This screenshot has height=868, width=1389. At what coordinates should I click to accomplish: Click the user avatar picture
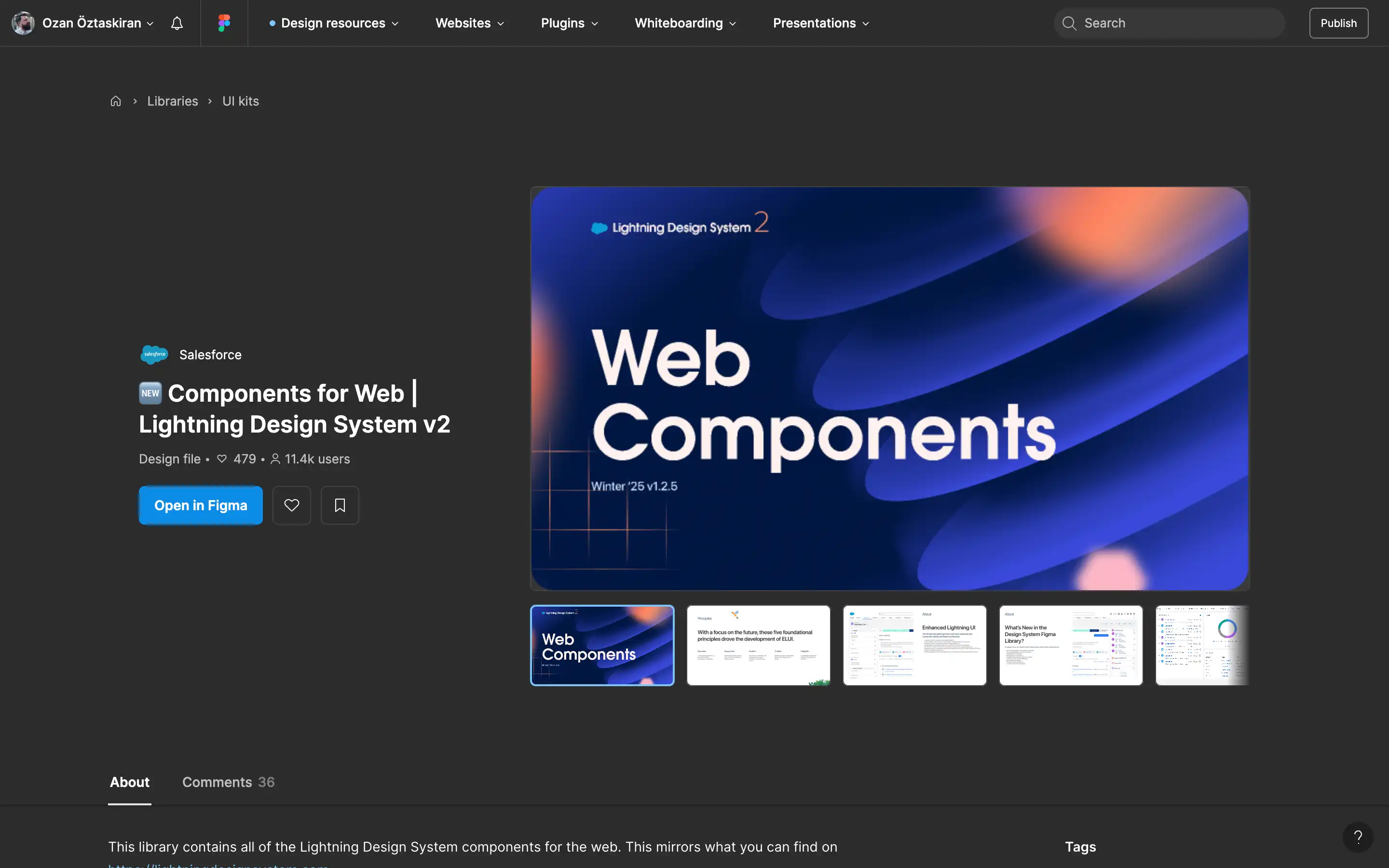(23, 23)
